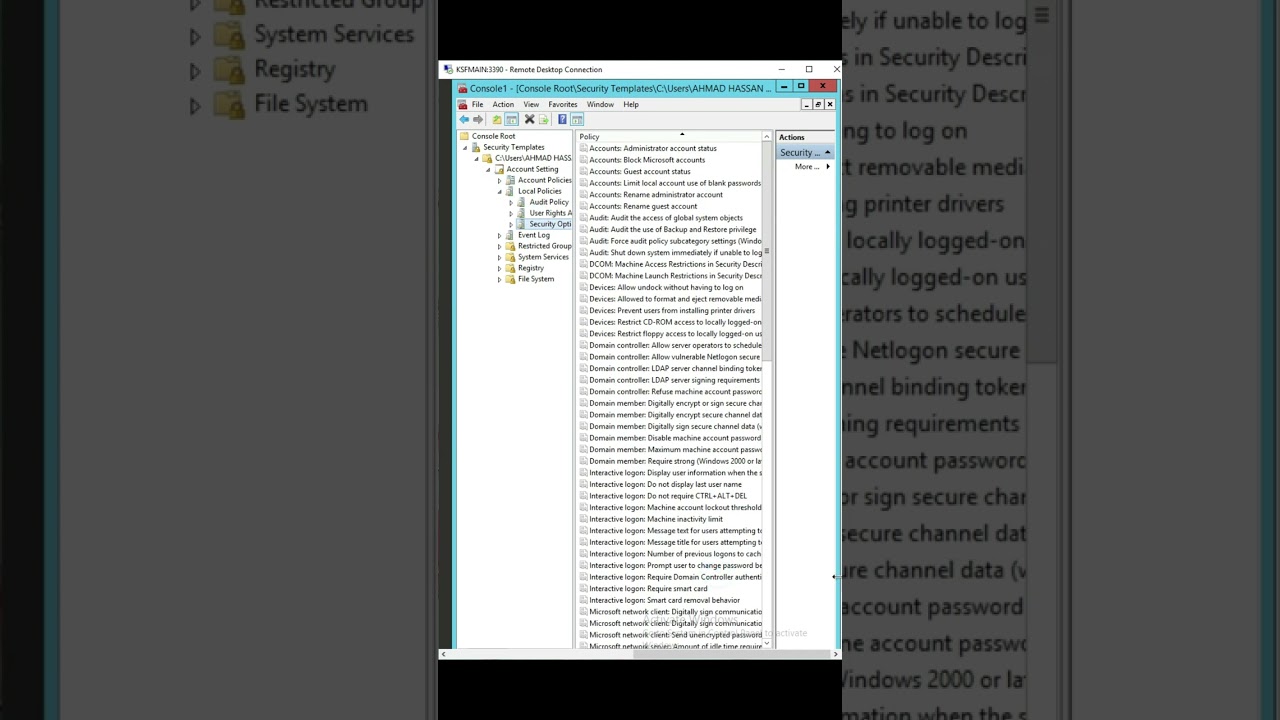This screenshot has width=1280, height=720.
Task: Click the Console Root folder icon
Action: tap(464, 136)
